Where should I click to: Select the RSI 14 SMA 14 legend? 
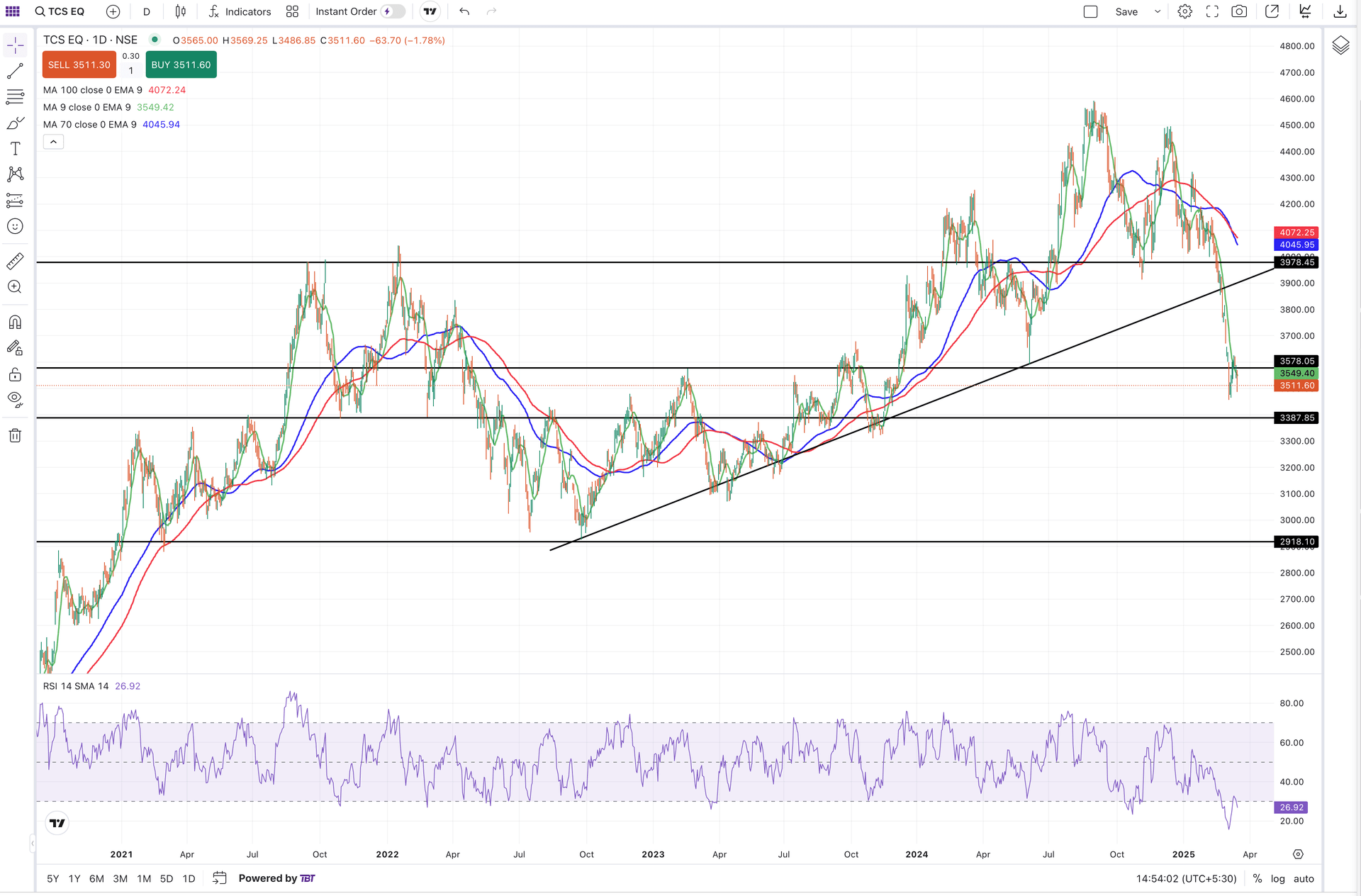[91, 686]
